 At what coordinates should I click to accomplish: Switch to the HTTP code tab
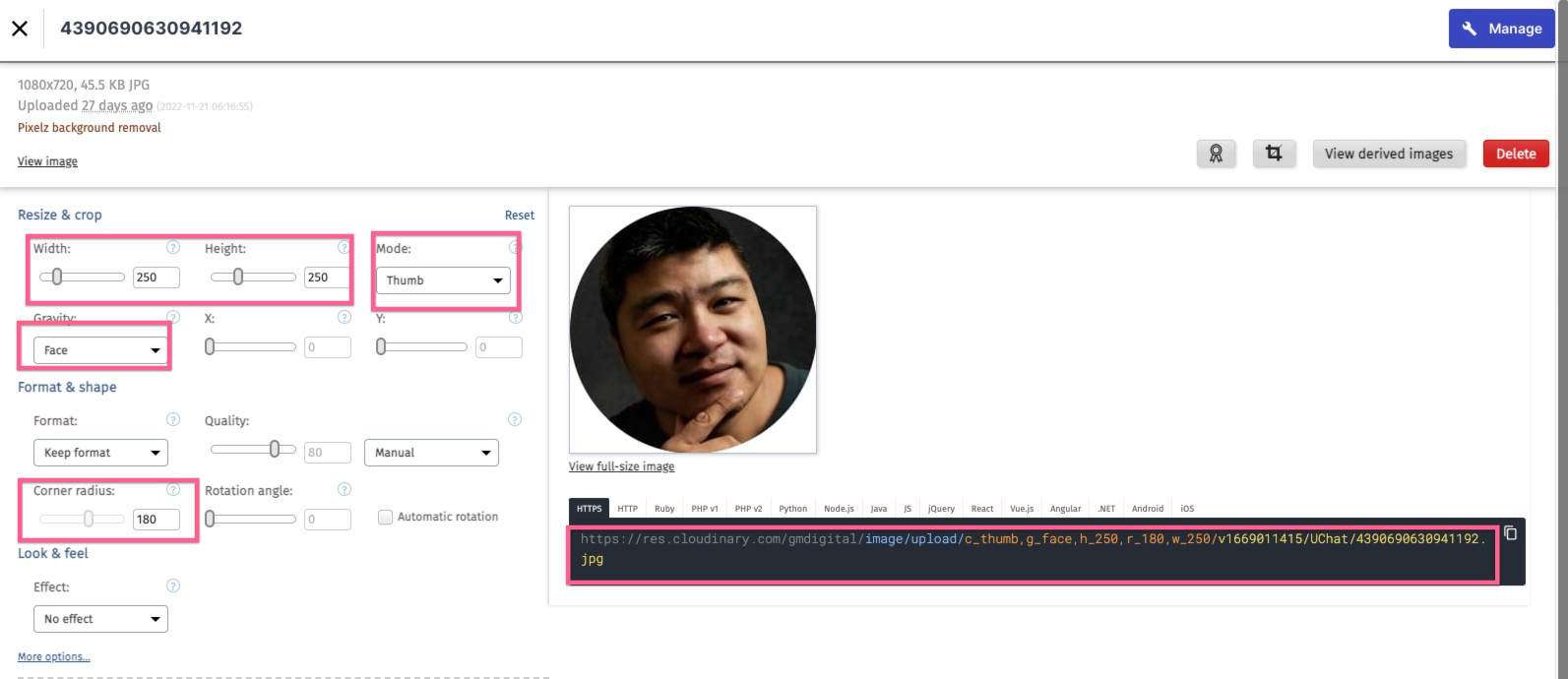[628, 509]
